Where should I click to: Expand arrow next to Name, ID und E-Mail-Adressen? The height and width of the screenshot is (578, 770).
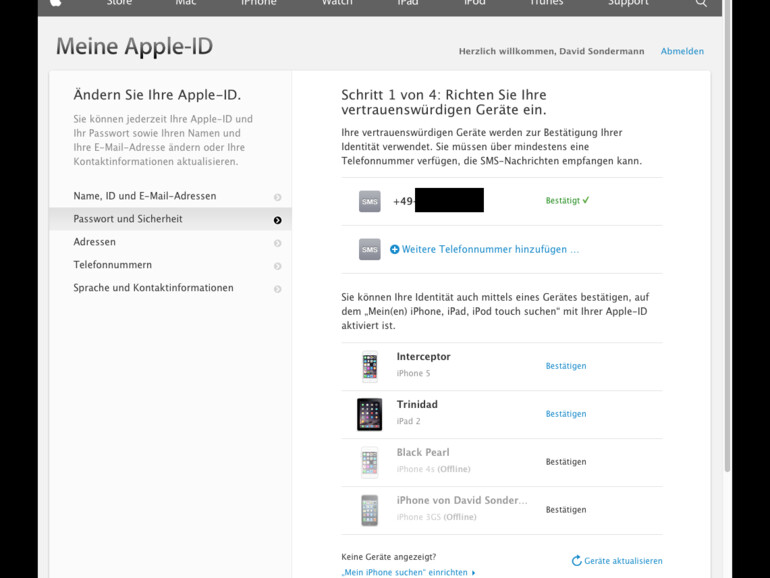tap(277, 197)
